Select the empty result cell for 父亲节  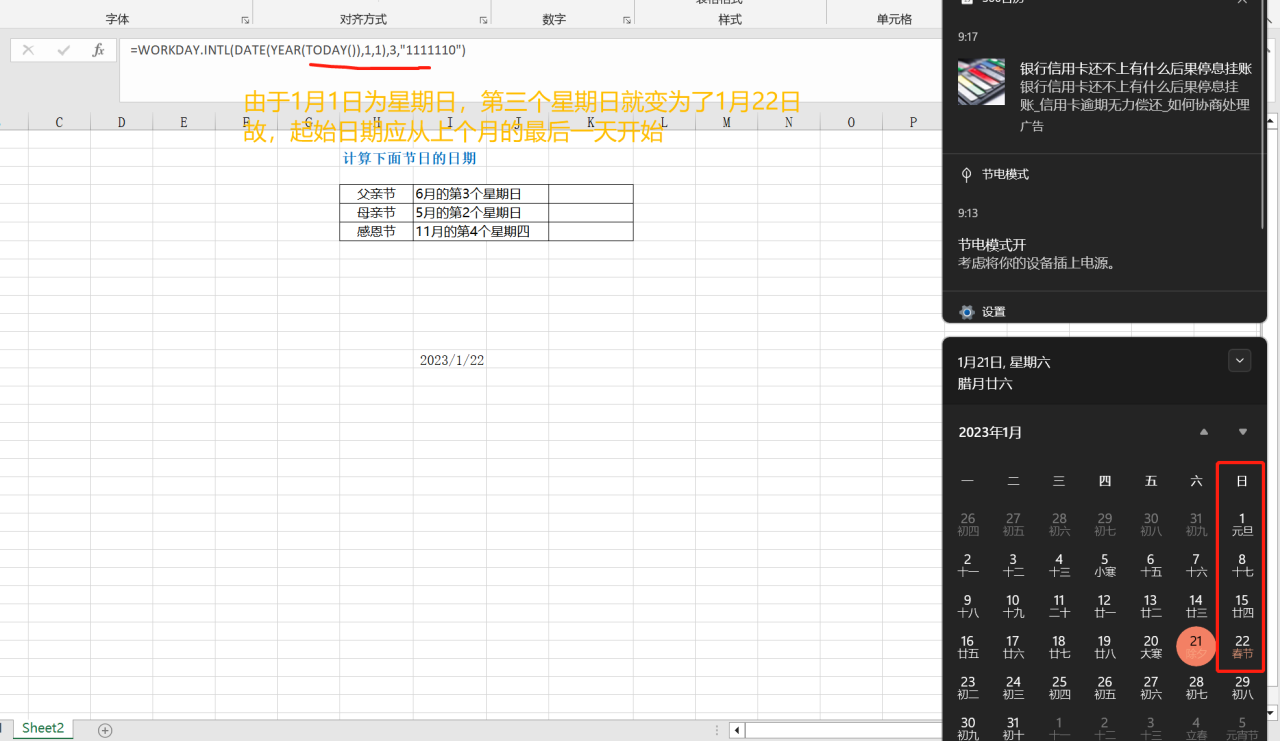[x=591, y=194]
